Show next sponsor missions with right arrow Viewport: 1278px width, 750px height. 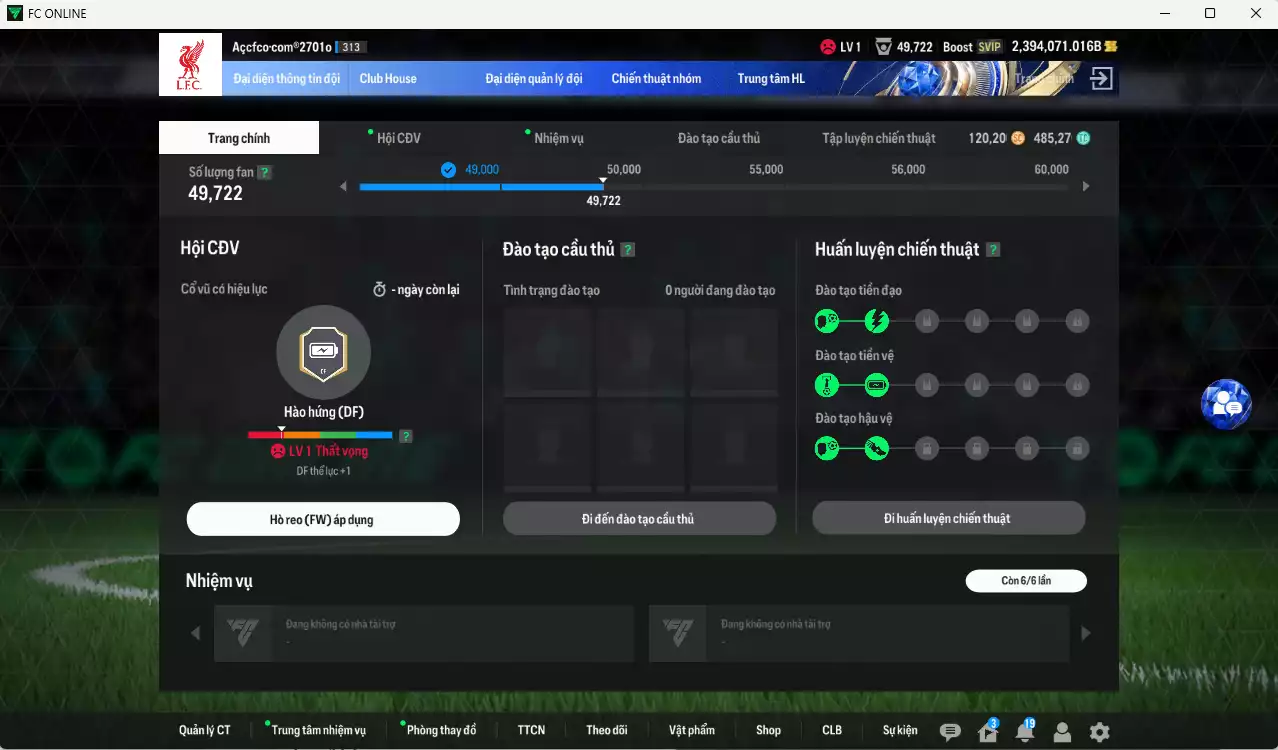[1086, 633]
